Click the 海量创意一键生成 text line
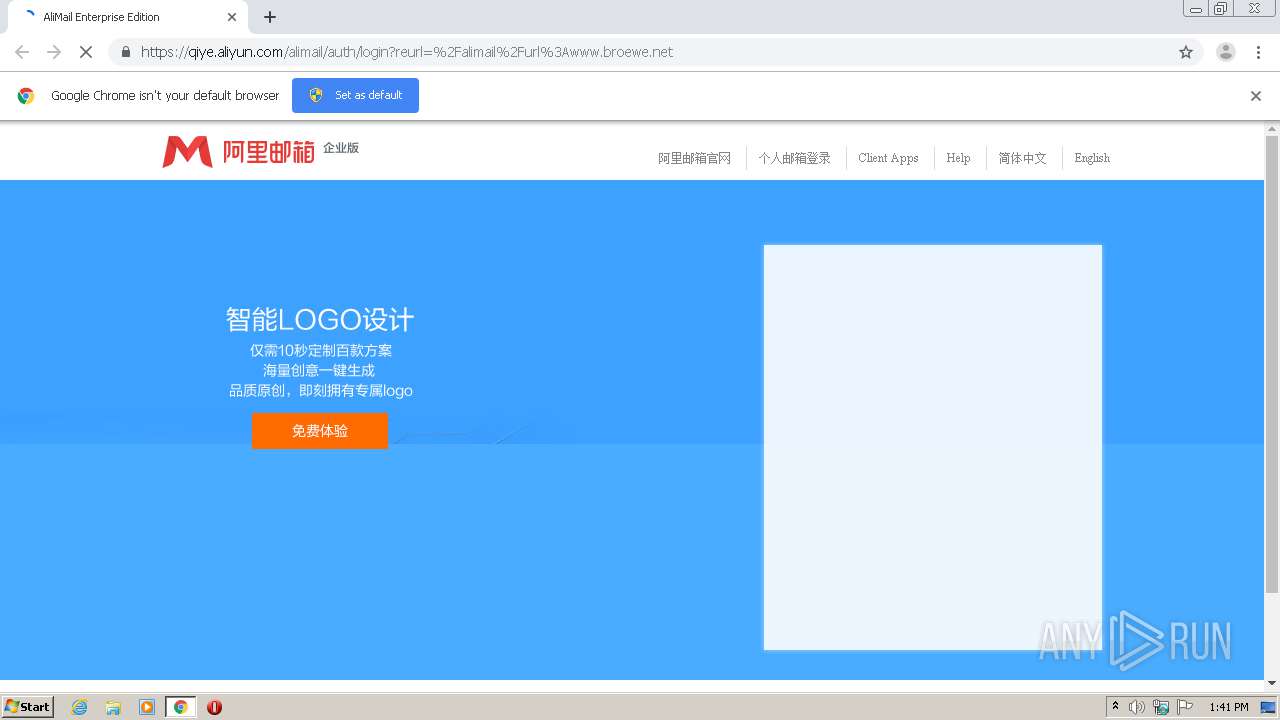The height and width of the screenshot is (720, 1280). pos(320,371)
